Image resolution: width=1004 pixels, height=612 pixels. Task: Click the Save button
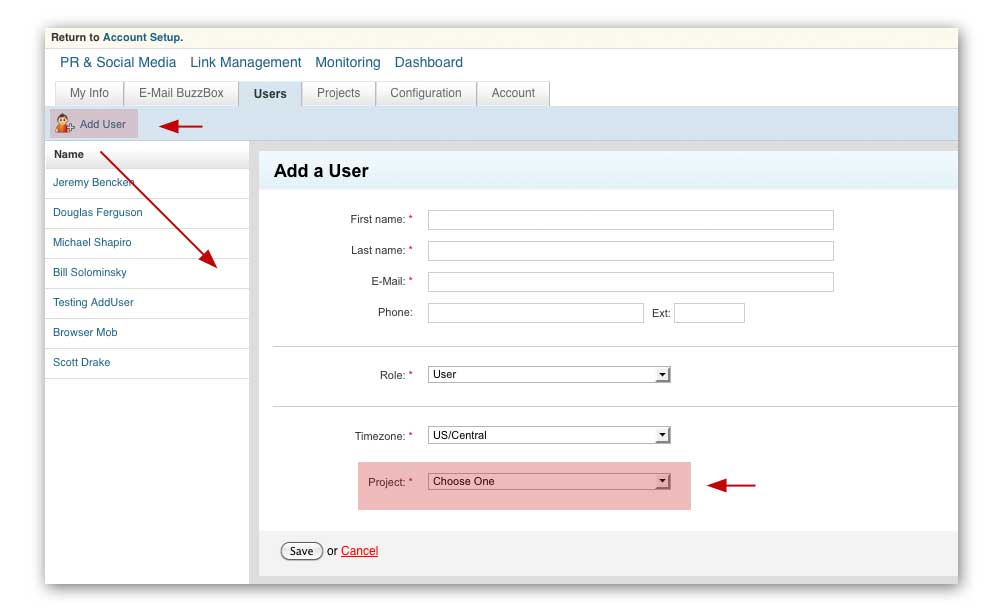tap(302, 551)
